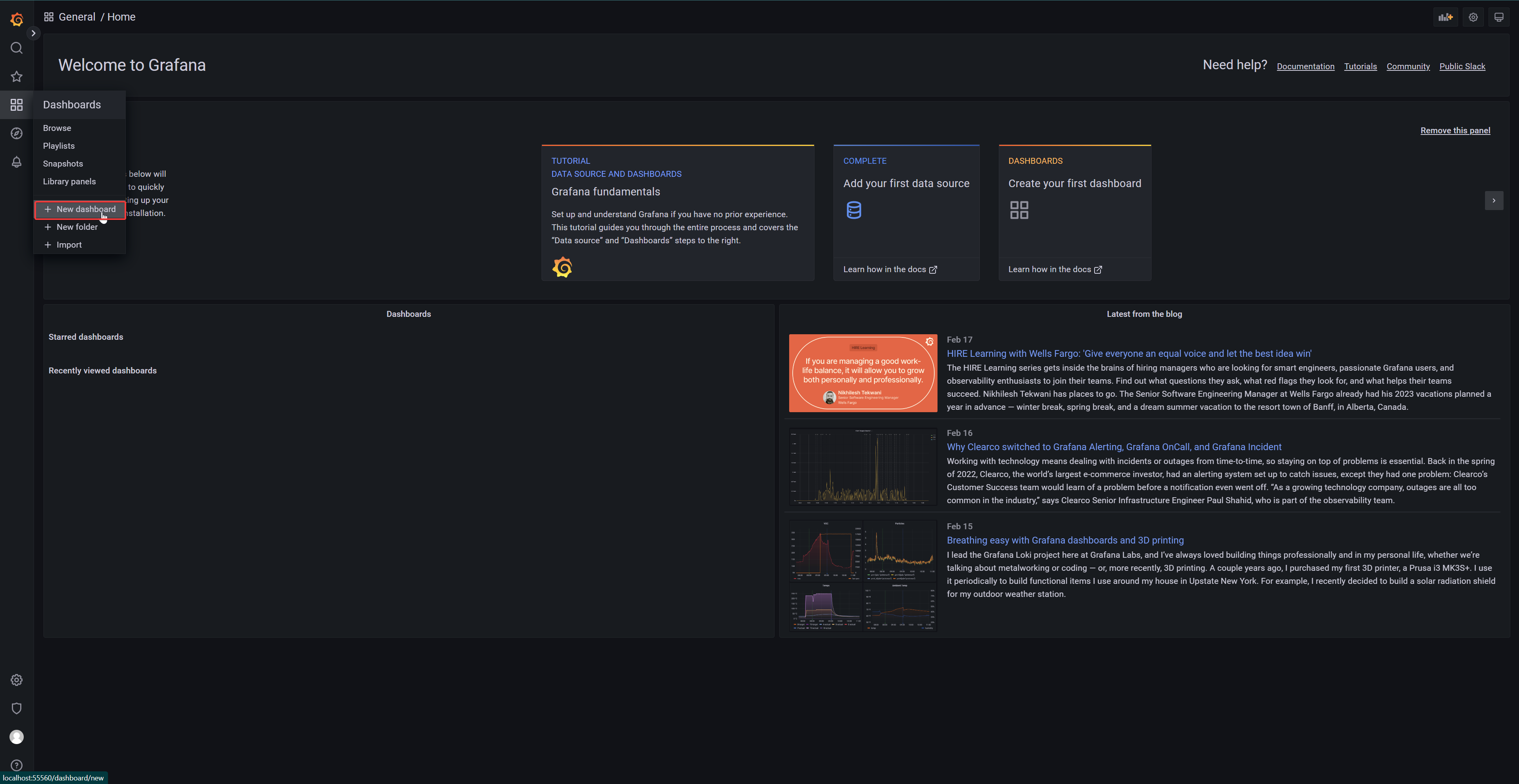Viewport: 1519px width, 784px height.
Task: Click the Add panel icon in the top bar
Action: [x=1445, y=17]
